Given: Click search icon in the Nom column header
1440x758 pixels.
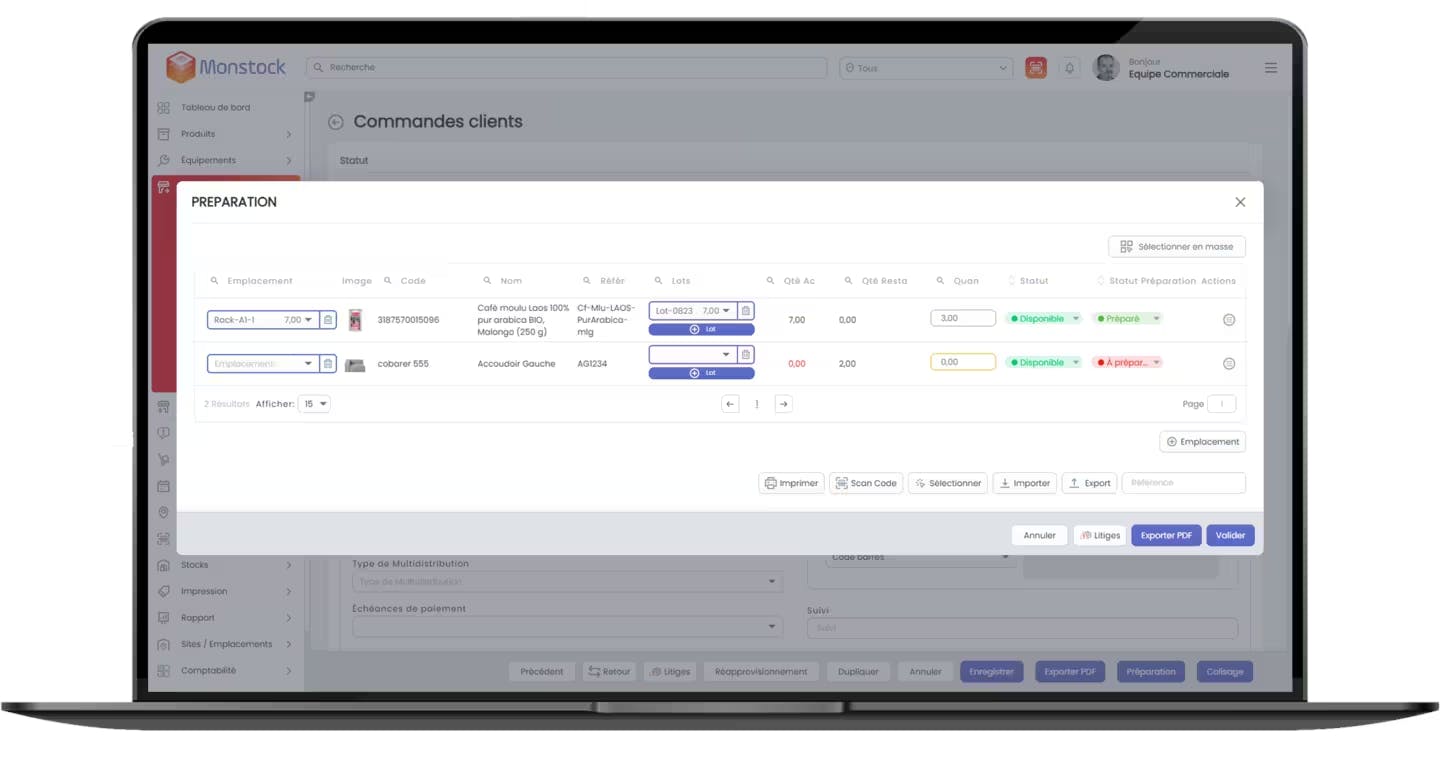Looking at the screenshot, I should pyautogui.click(x=487, y=281).
